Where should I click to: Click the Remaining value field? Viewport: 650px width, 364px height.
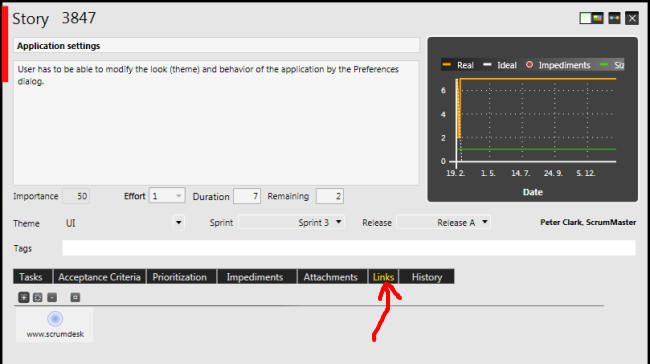[330, 196]
